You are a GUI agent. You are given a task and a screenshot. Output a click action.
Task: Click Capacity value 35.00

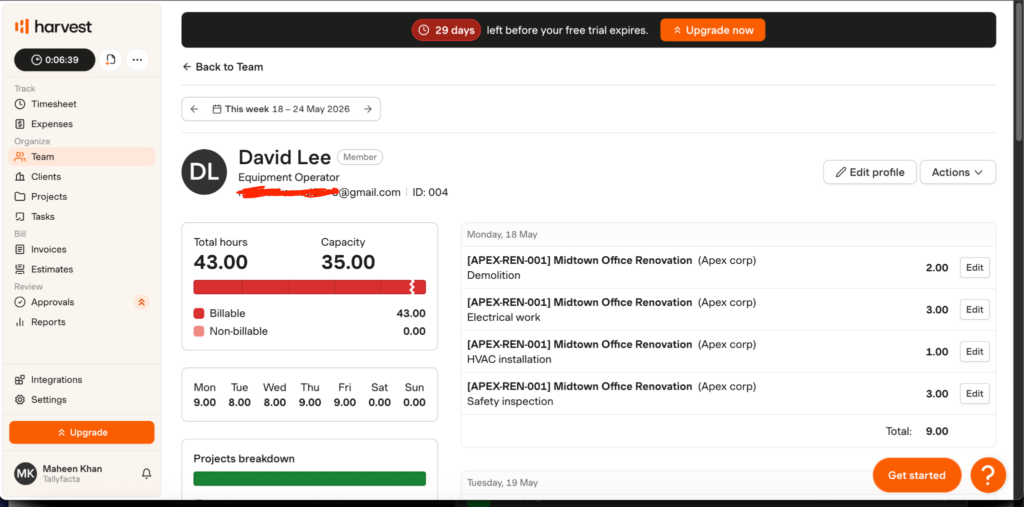point(348,263)
